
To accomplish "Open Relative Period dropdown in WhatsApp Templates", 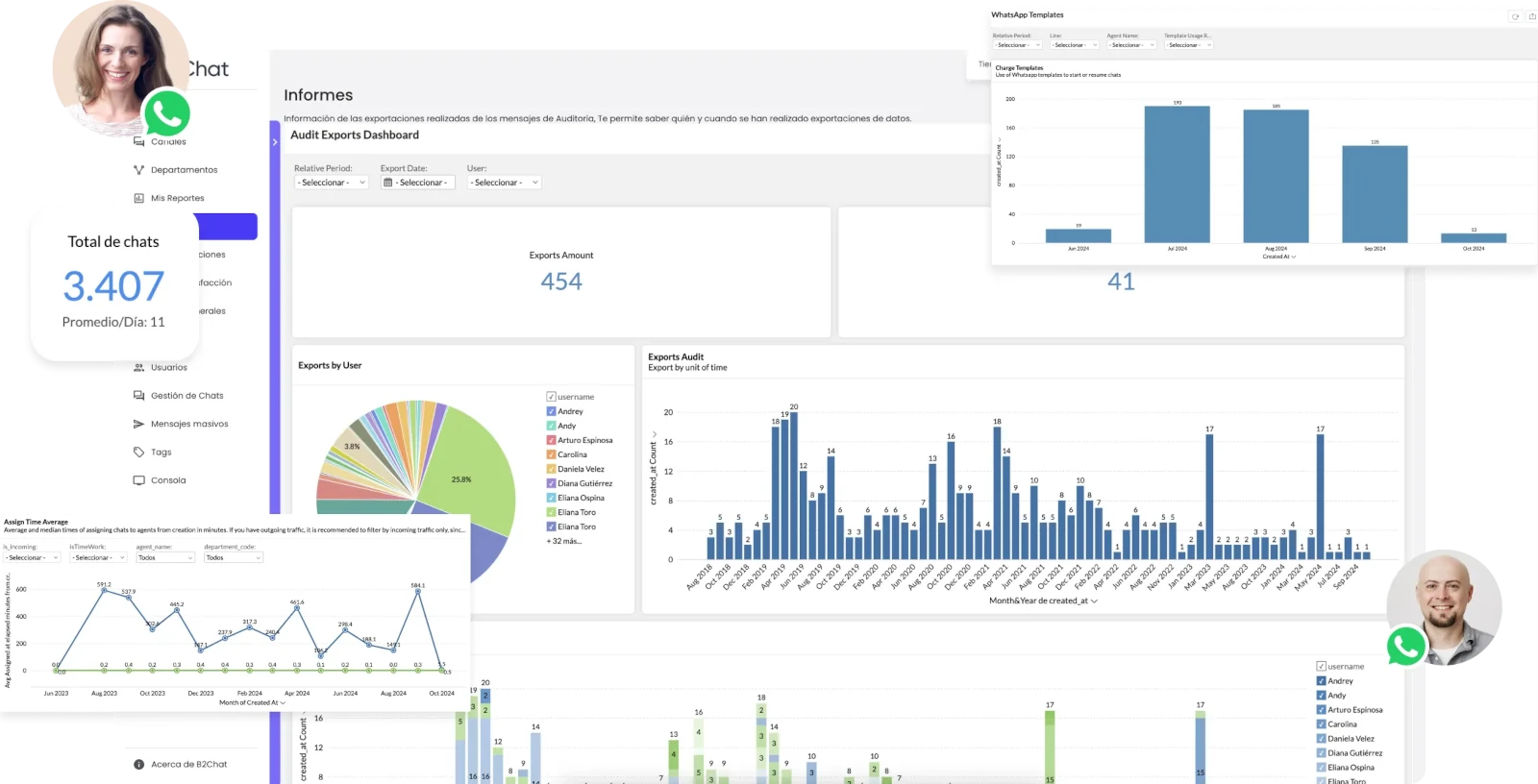I will pos(1017,45).
